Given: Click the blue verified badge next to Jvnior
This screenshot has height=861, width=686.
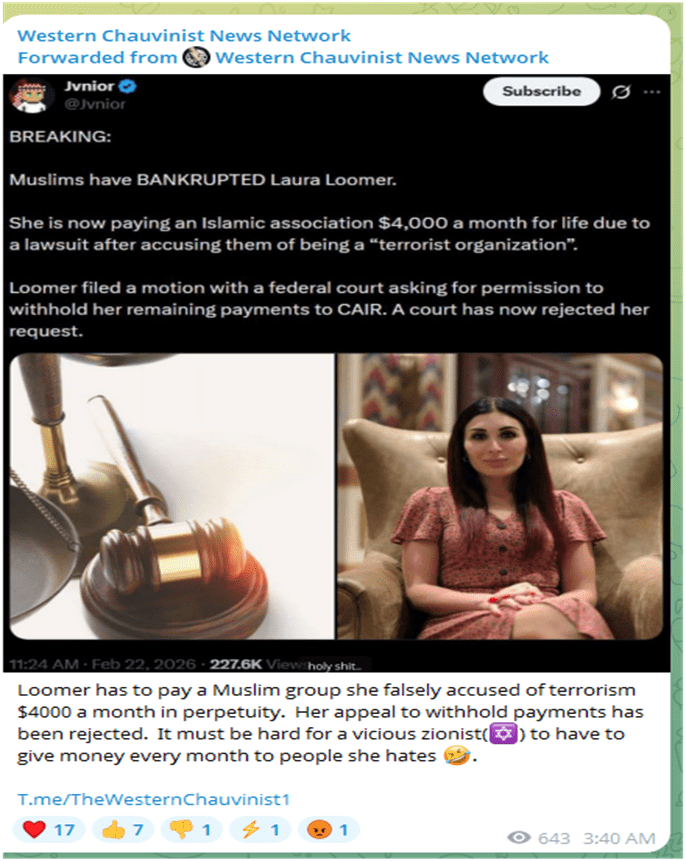Looking at the screenshot, I should [x=129, y=86].
